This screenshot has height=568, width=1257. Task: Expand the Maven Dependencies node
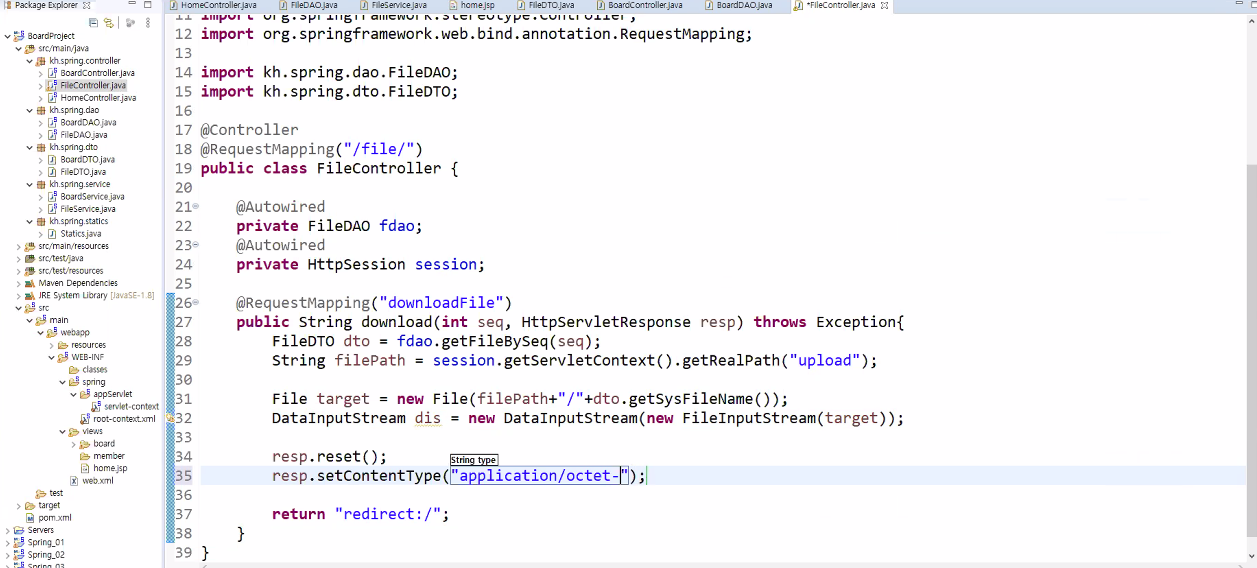[19, 283]
